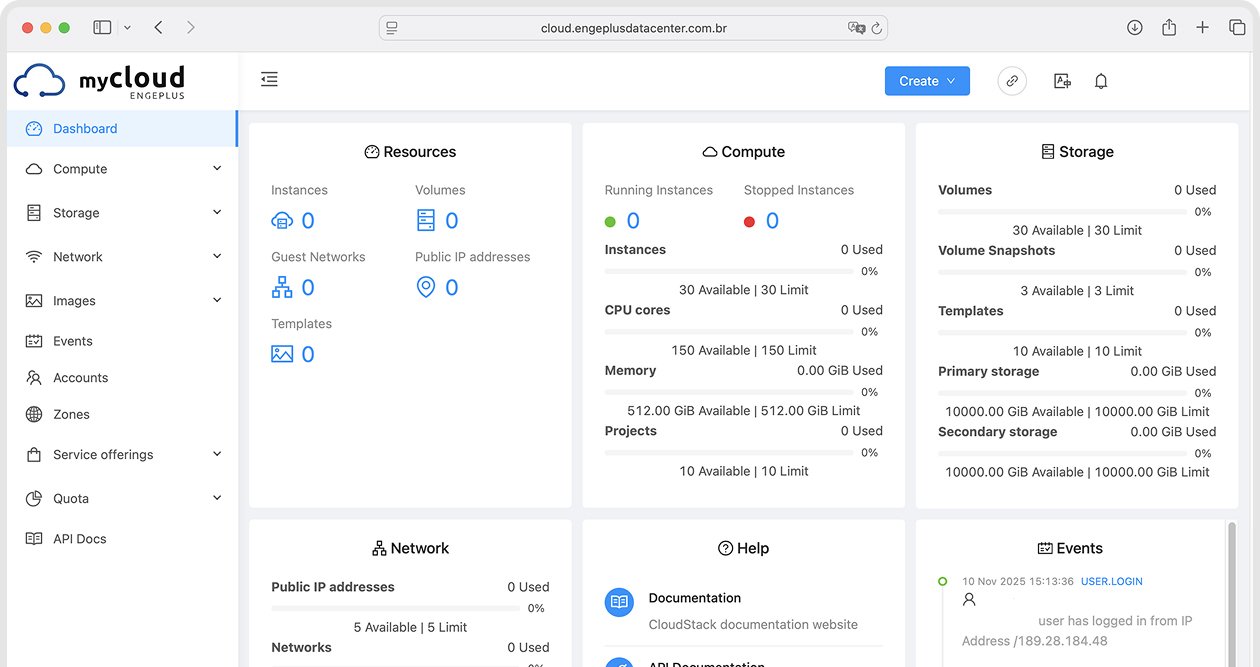Click the Instances cloud-server icon in Resources

[x=282, y=221]
